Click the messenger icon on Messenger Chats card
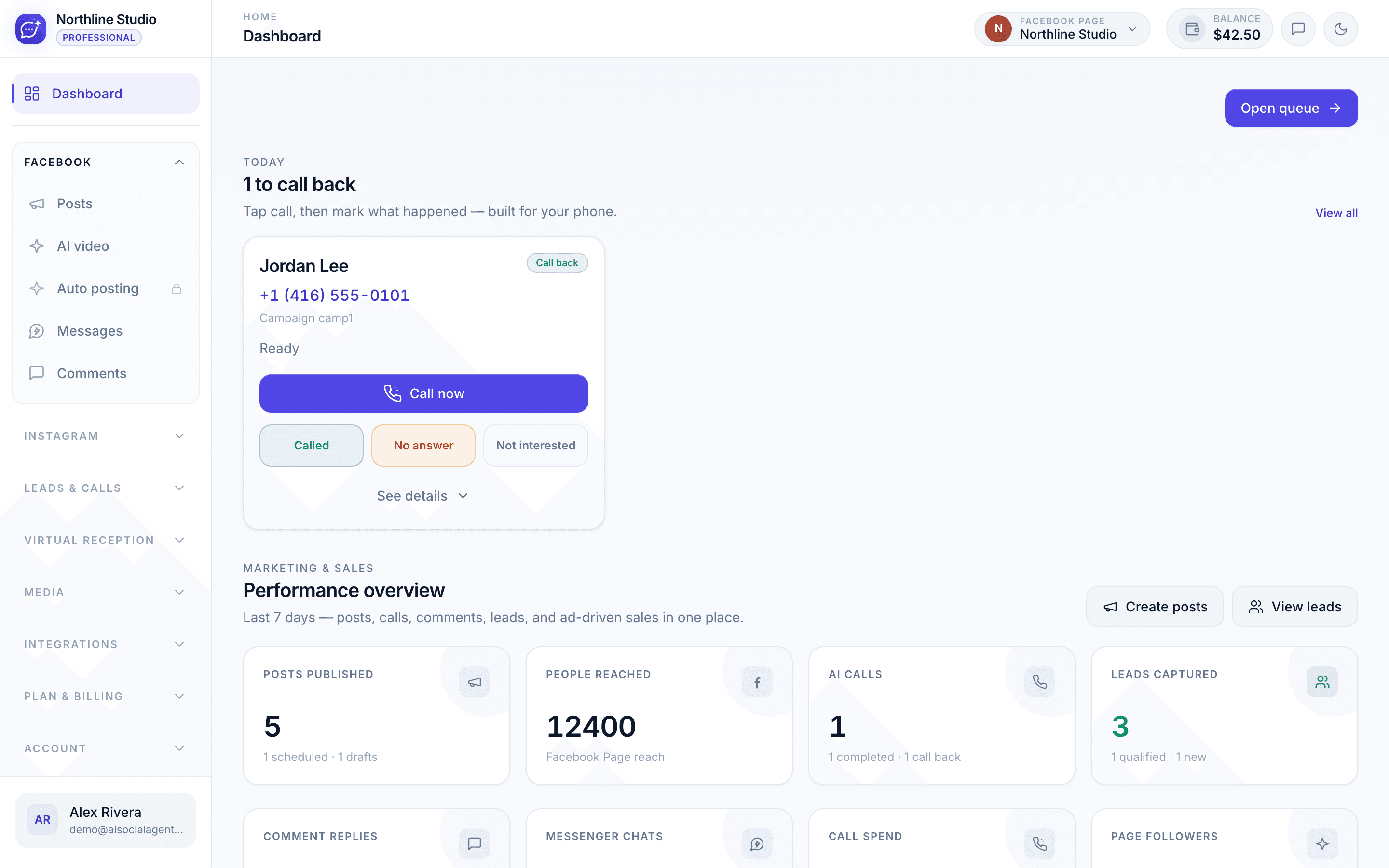 click(757, 844)
